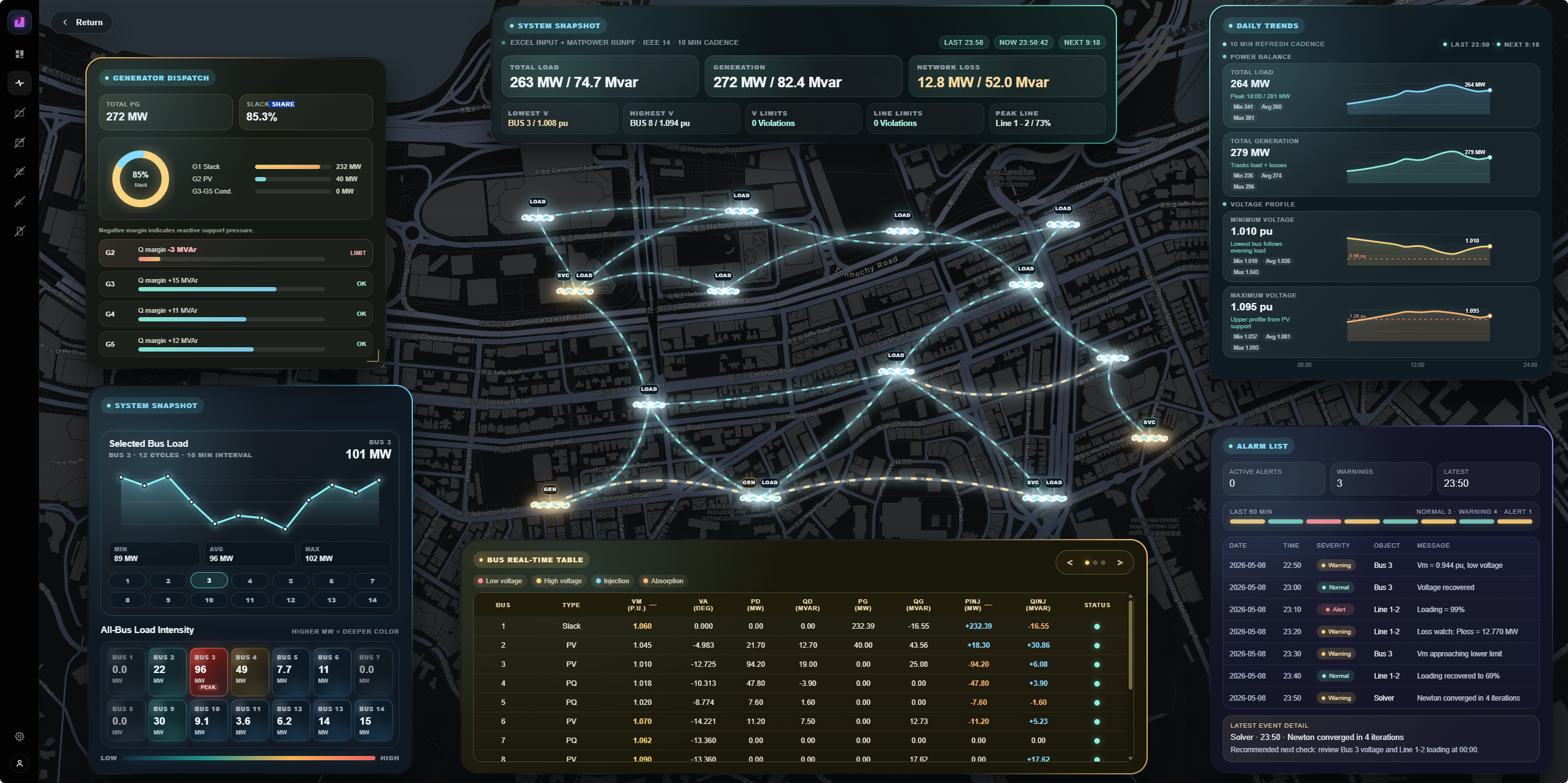
Task: Click the 'Voltage recovered' alarm message
Action: 1445,588
